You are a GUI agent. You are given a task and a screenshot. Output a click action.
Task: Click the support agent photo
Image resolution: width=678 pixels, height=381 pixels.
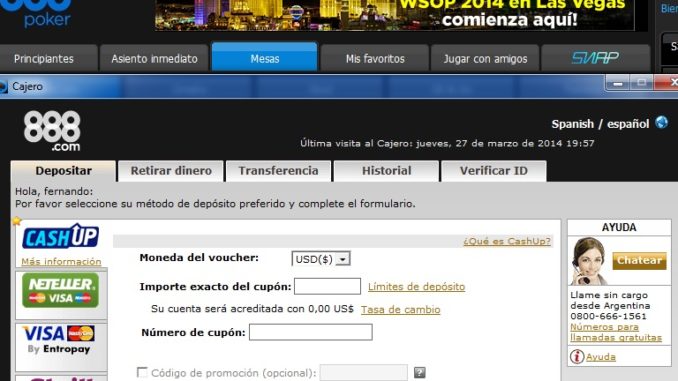coord(588,261)
